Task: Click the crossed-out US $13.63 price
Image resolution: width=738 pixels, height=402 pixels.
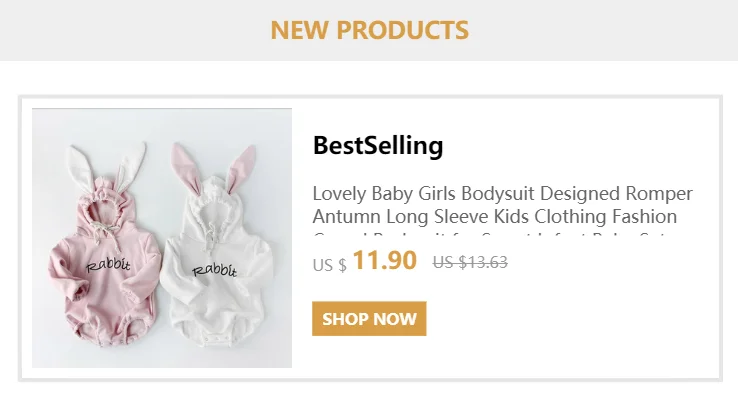Action: point(470,263)
